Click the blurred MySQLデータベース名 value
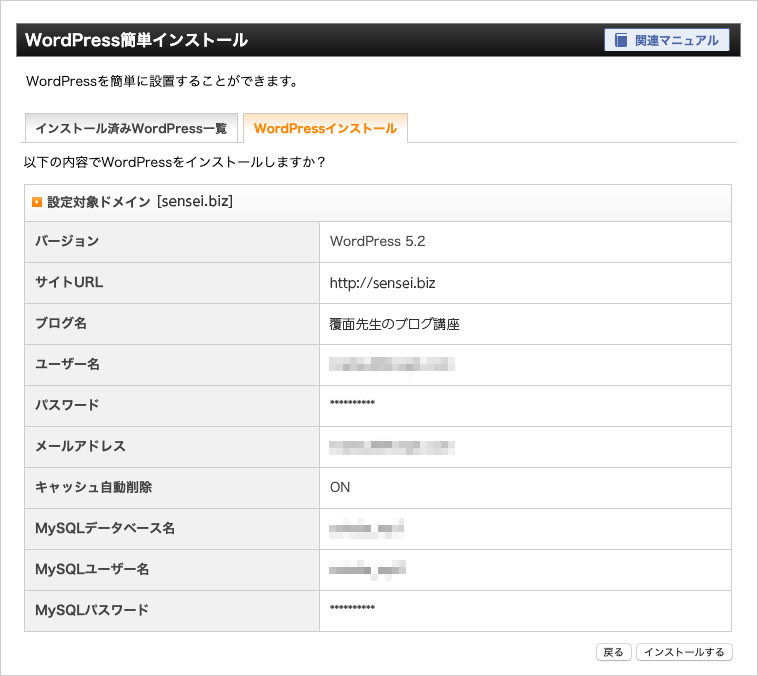 point(366,529)
